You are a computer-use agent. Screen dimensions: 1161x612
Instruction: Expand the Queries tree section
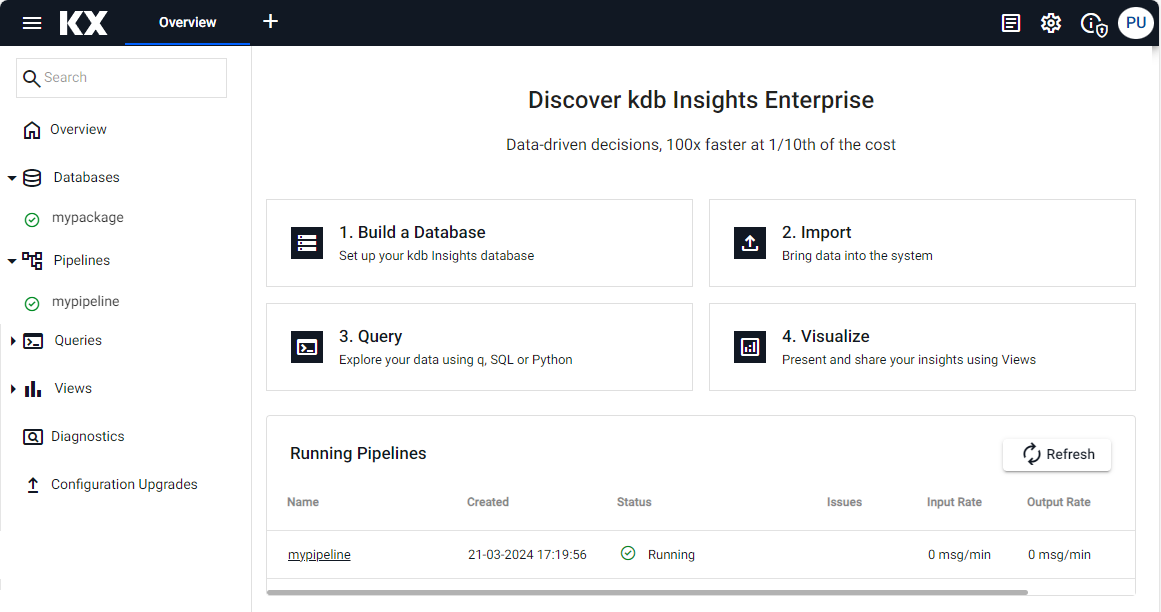[13, 340]
